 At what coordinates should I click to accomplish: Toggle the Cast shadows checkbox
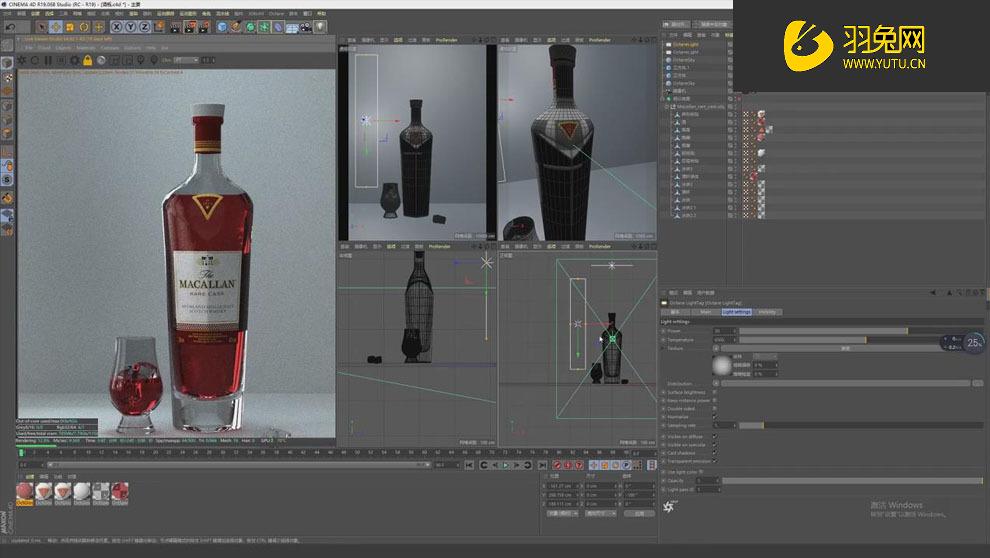(714, 453)
